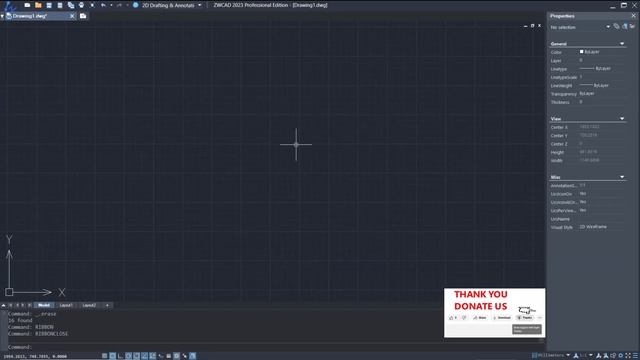This screenshot has height=360, width=640.
Task: Click the Print plot icon in quick access toolbar
Action: tap(81, 5)
